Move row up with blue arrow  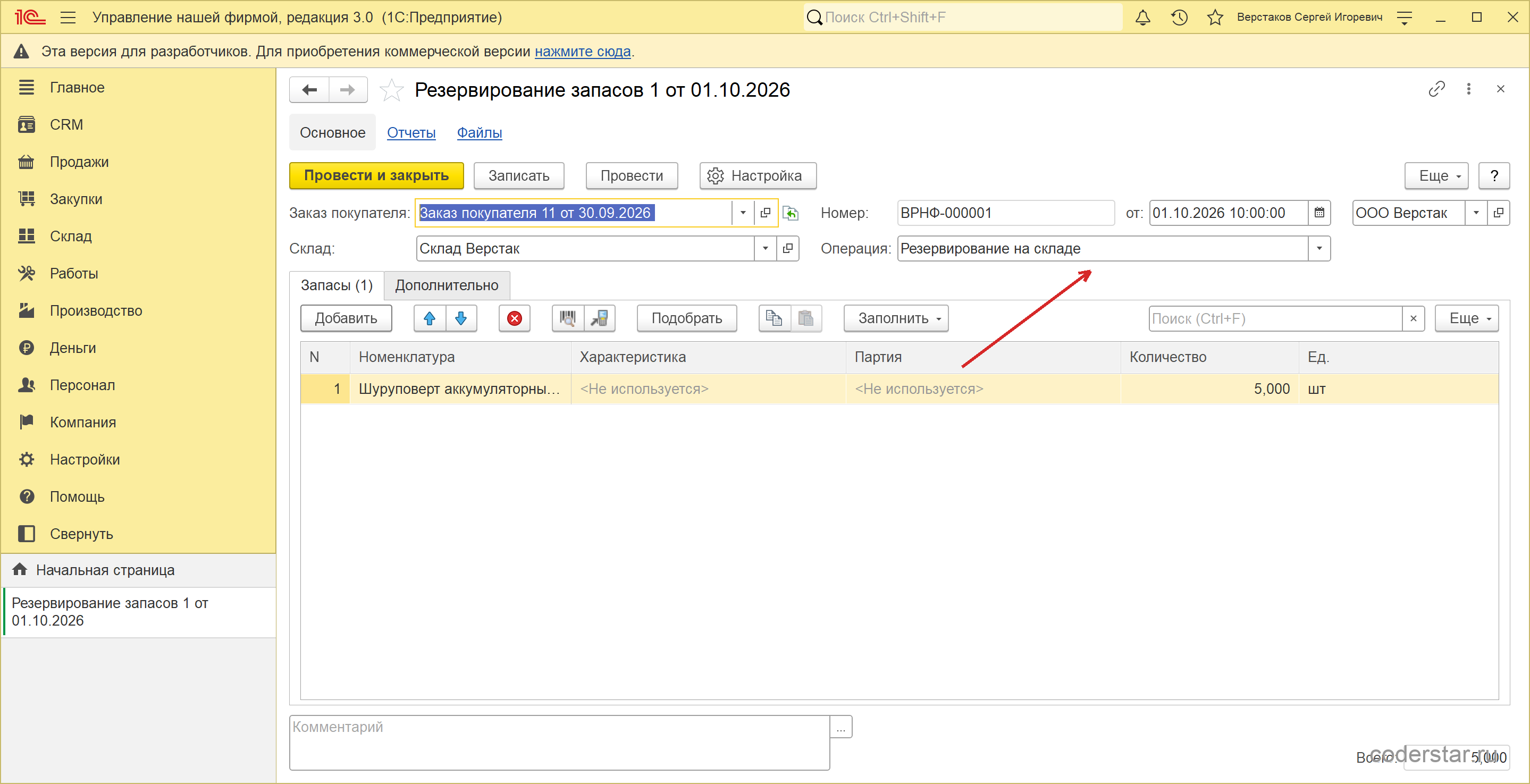pos(430,318)
